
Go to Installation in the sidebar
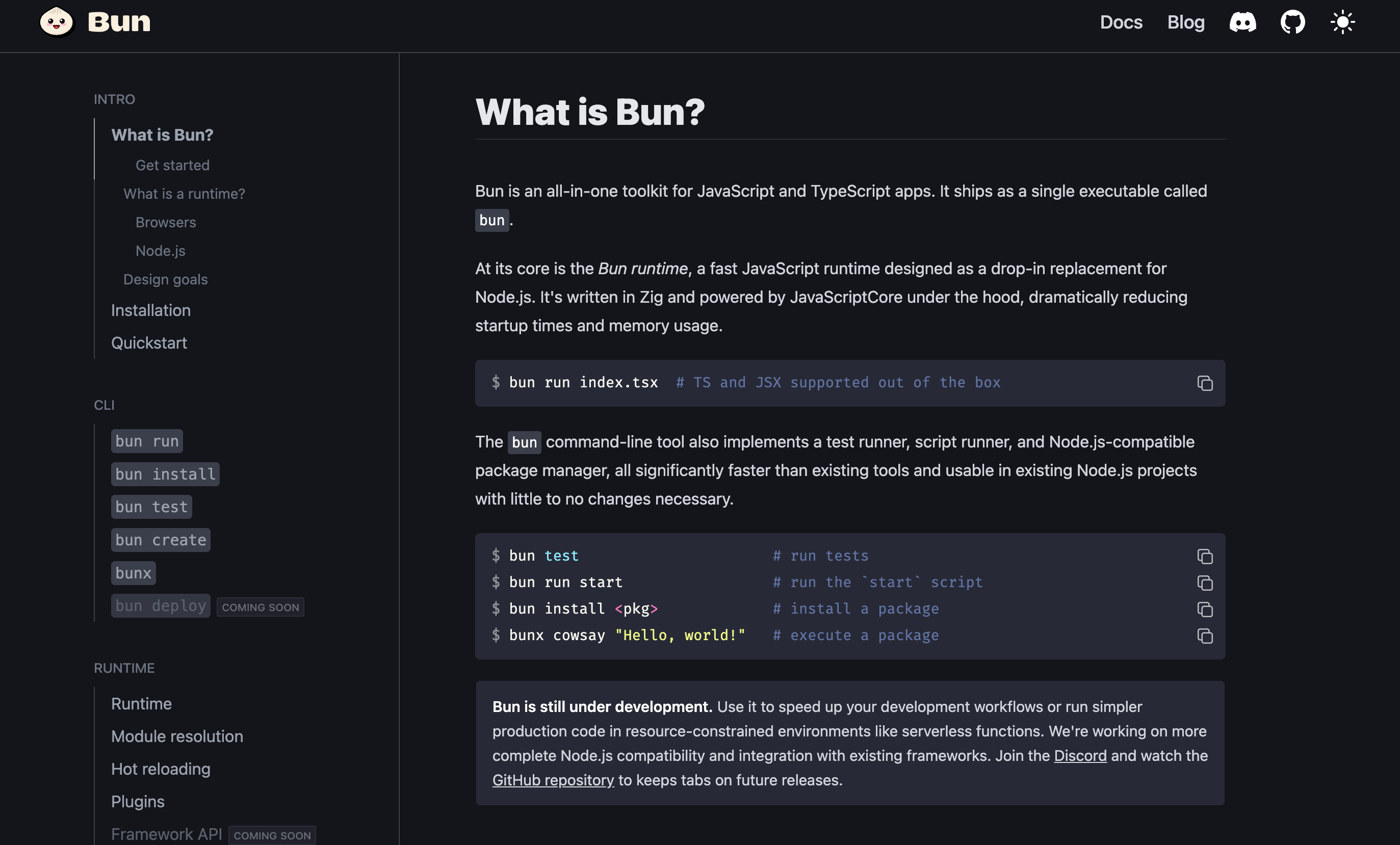pyautogui.click(x=150, y=310)
